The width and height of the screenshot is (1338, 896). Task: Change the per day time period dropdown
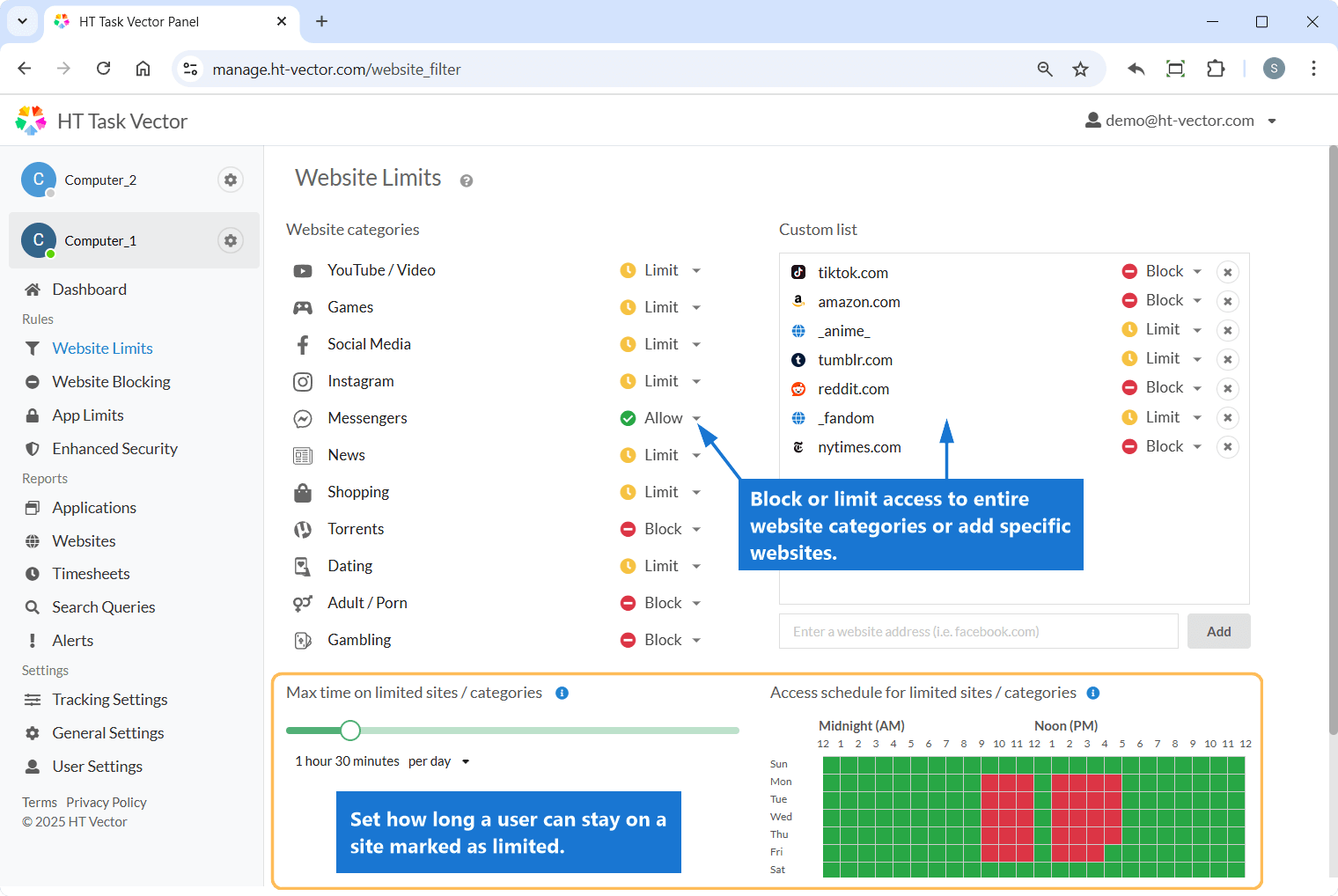[439, 761]
